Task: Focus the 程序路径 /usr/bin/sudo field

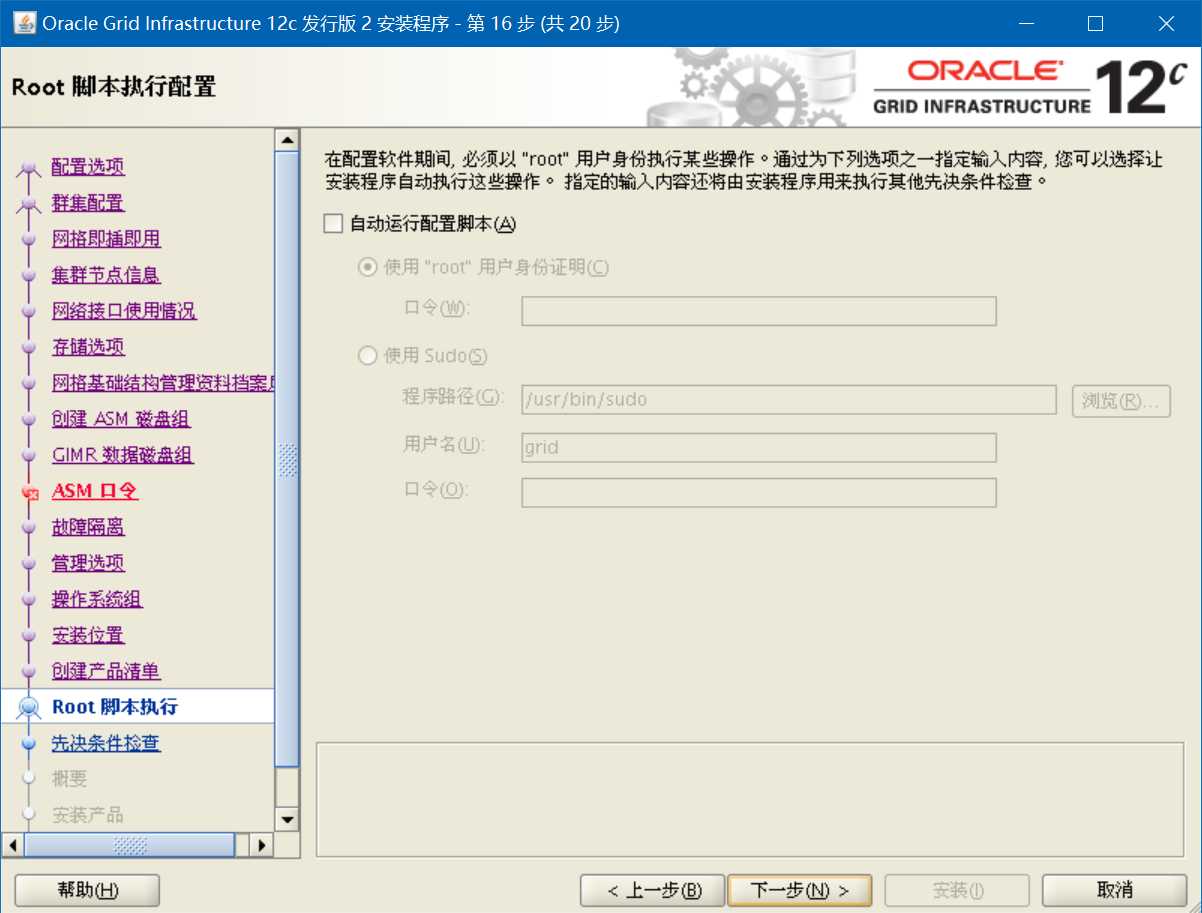Action: tap(789, 399)
